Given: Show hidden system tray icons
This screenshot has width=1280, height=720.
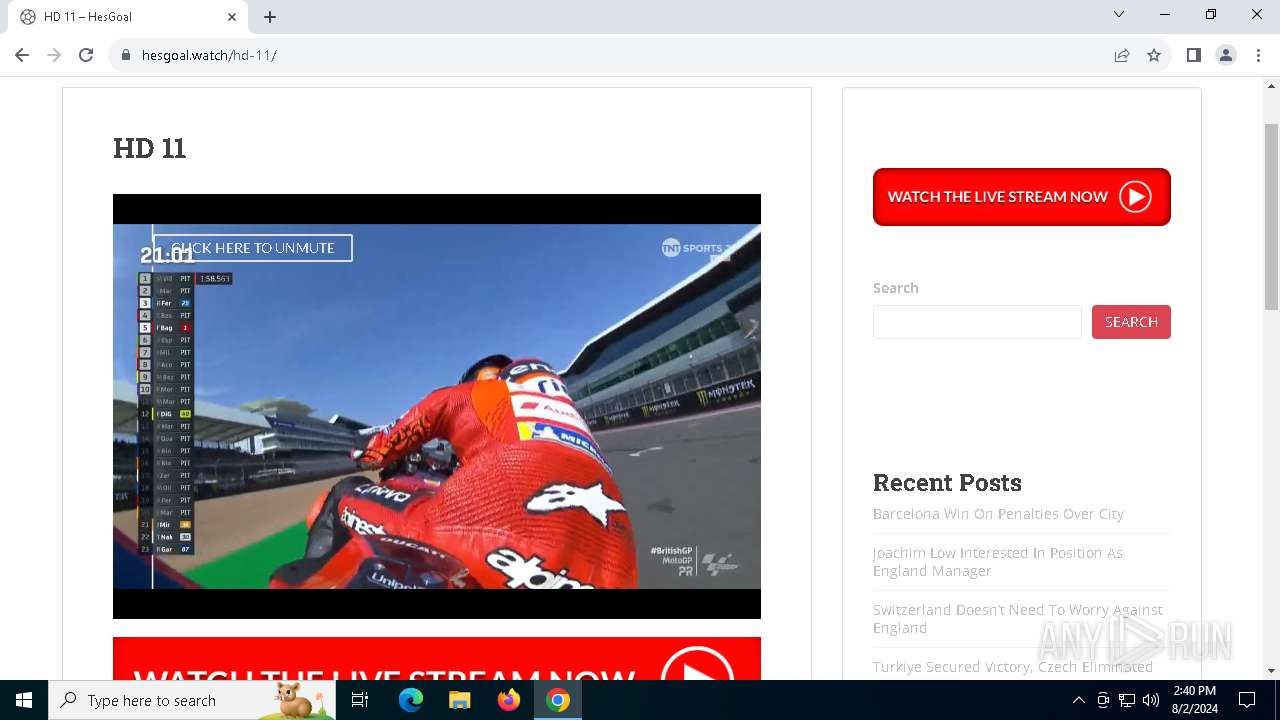Looking at the screenshot, I should (x=1078, y=700).
